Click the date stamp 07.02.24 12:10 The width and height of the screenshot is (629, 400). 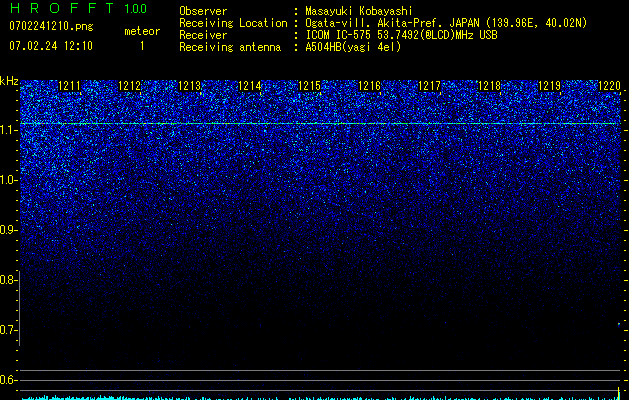[x=51, y=46]
